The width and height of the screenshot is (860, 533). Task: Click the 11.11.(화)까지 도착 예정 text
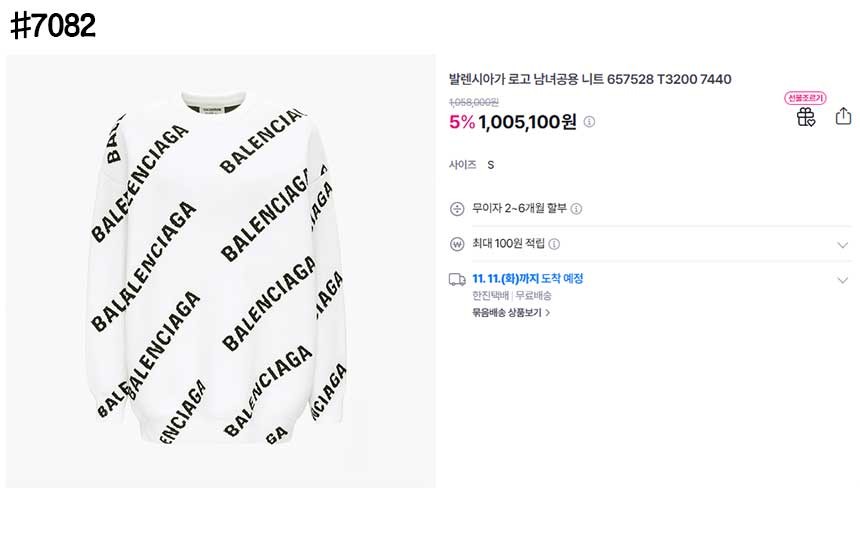[x=527, y=279]
